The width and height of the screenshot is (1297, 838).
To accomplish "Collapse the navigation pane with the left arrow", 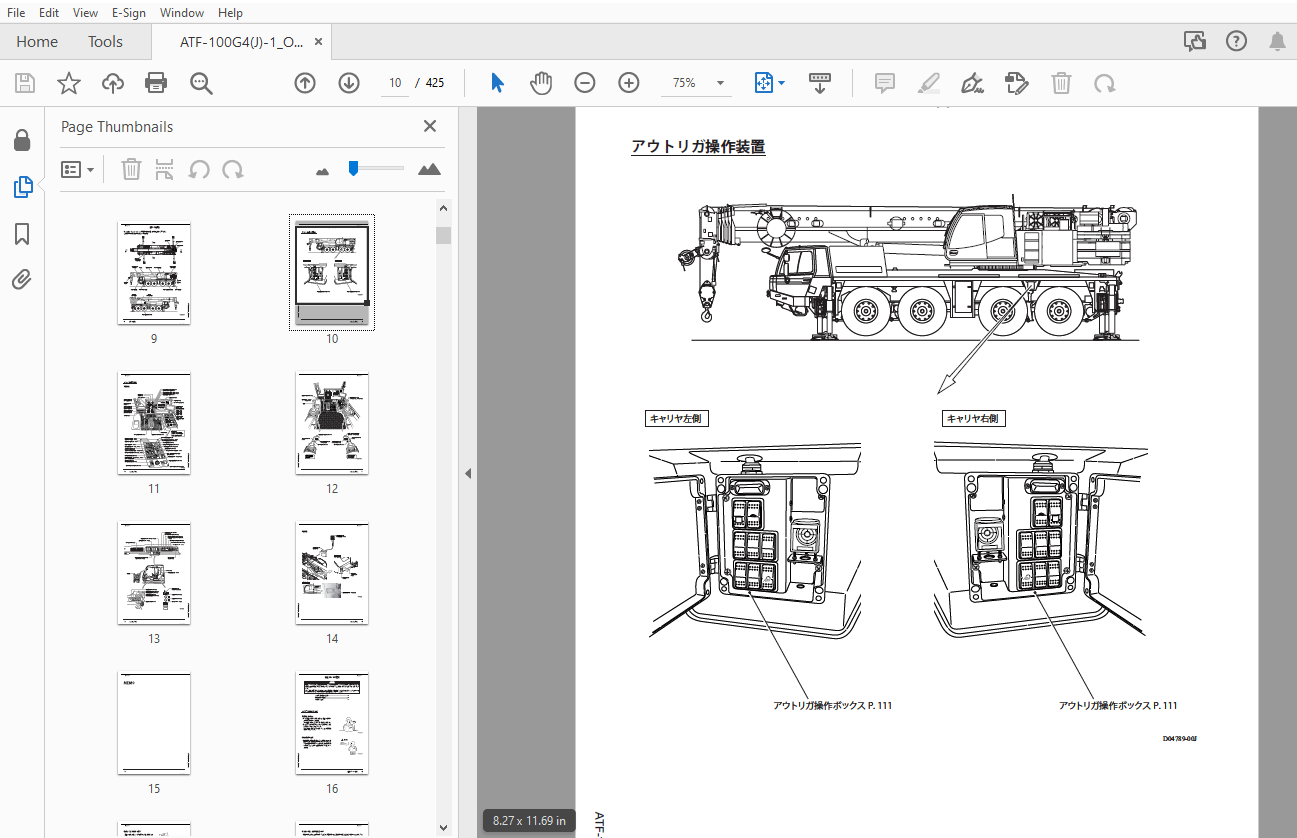I will [467, 474].
